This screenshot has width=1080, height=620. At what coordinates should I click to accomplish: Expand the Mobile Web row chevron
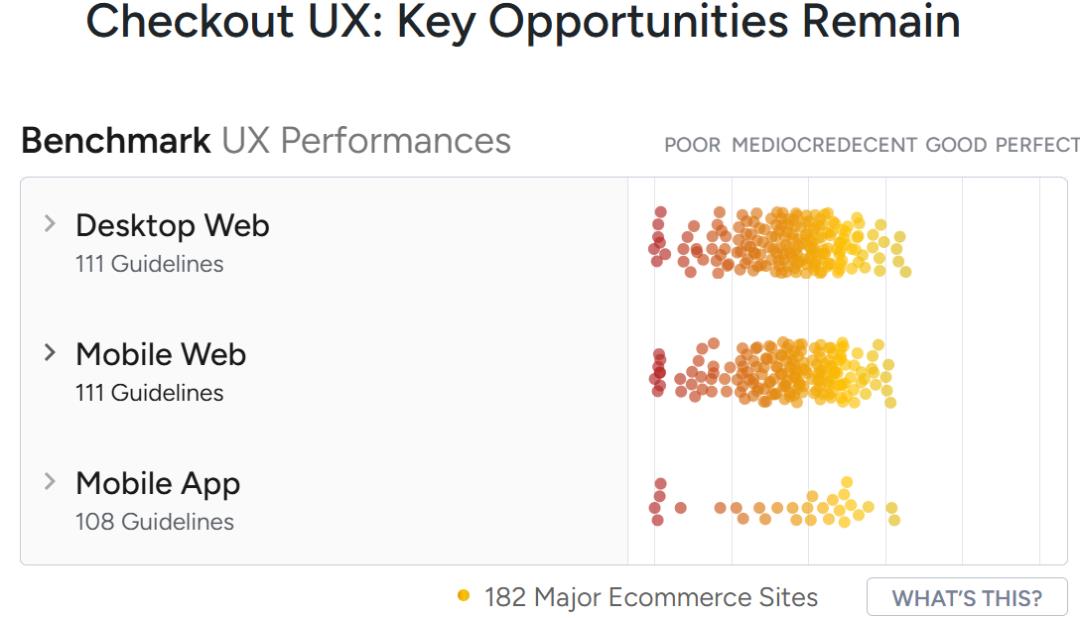[x=50, y=353]
